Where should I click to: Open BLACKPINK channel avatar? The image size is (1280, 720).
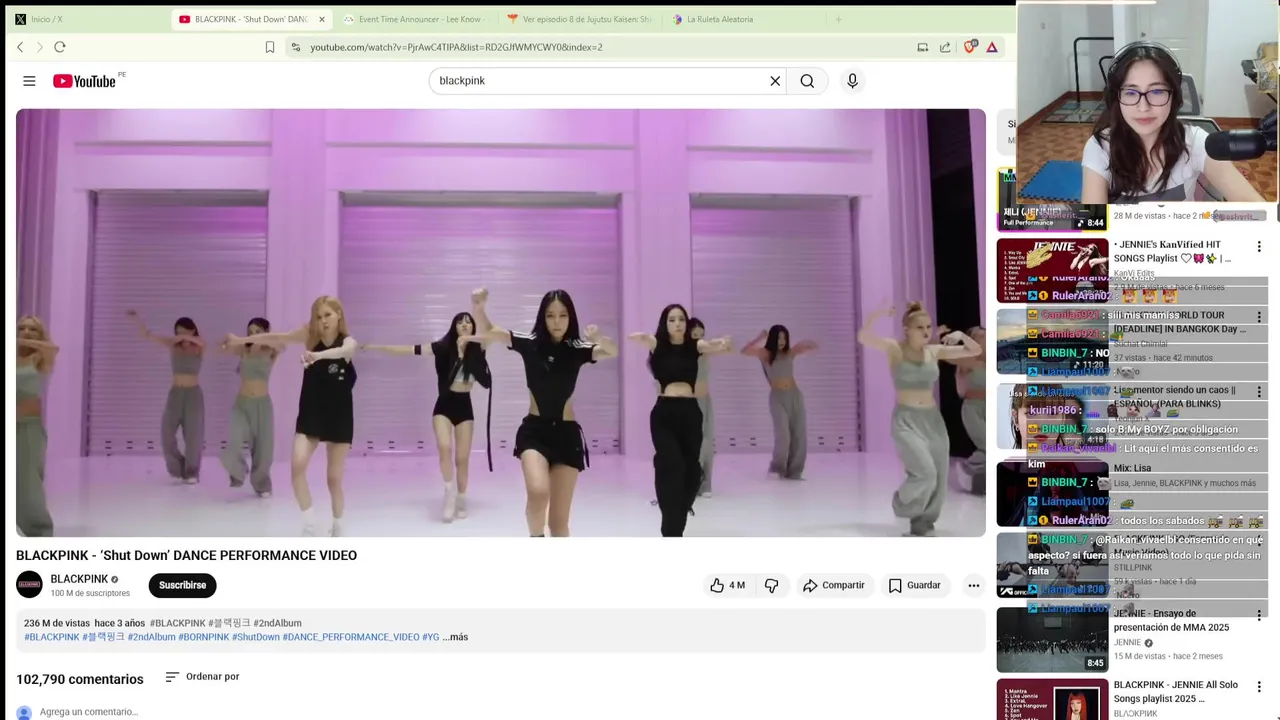pyautogui.click(x=29, y=585)
